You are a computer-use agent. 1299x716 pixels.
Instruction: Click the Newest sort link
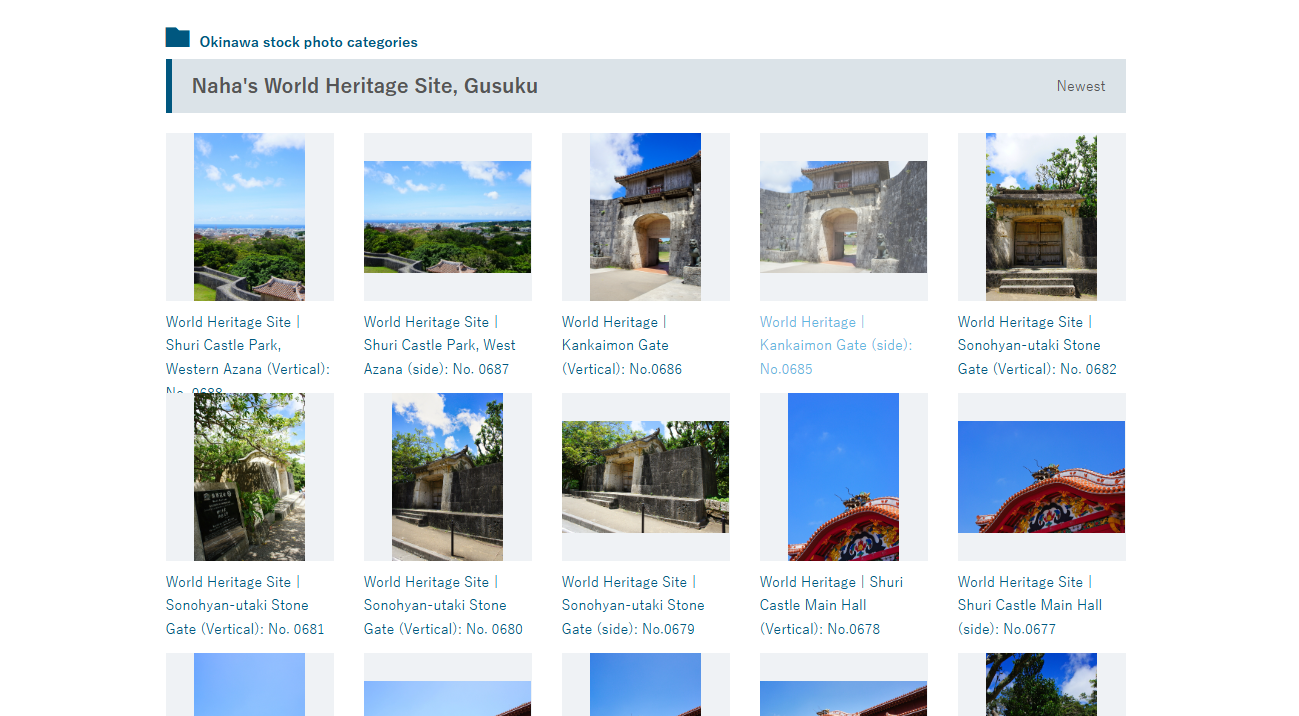click(x=1081, y=86)
